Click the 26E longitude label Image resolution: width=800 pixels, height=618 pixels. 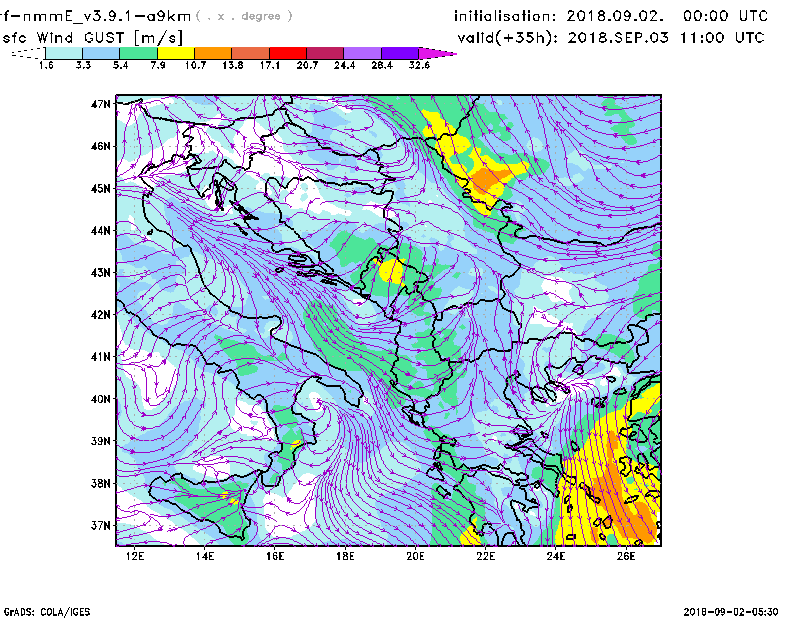coord(626,556)
